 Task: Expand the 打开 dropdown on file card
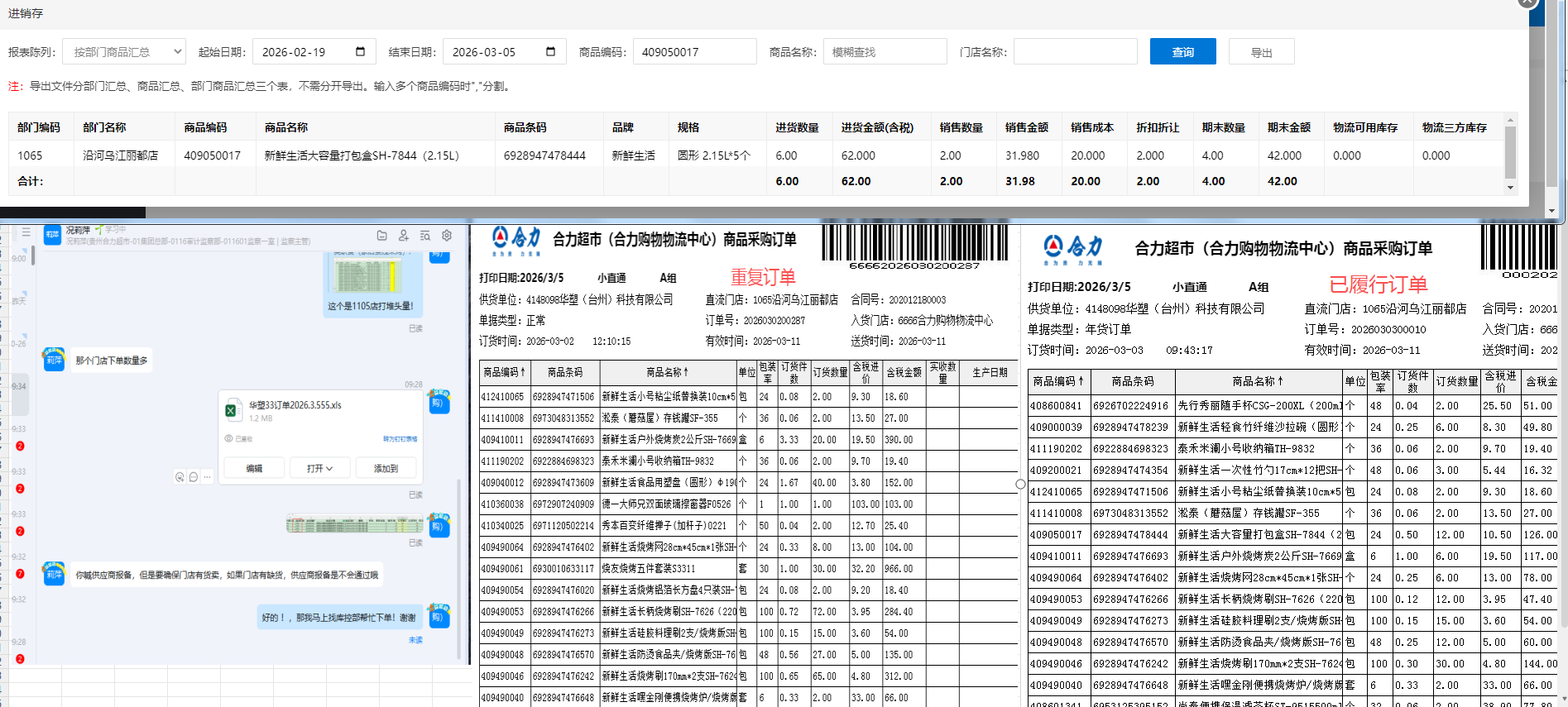[x=319, y=468]
